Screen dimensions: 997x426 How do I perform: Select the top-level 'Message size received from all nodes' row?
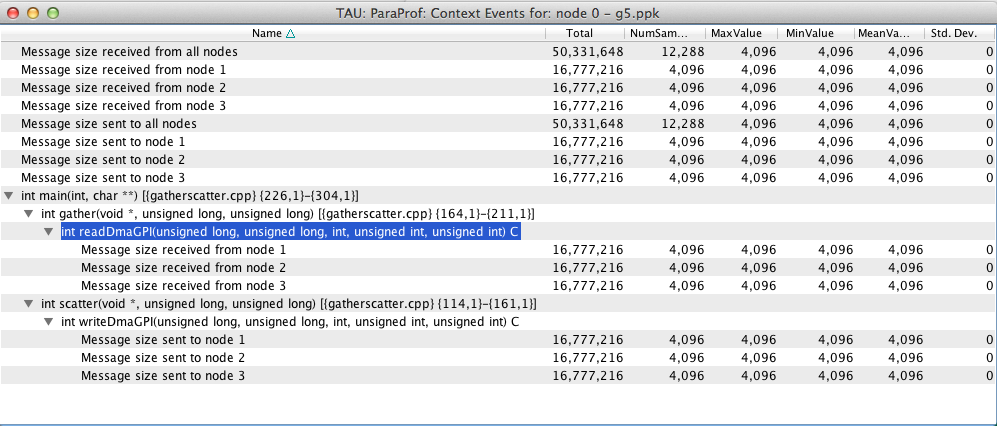coord(129,52)
